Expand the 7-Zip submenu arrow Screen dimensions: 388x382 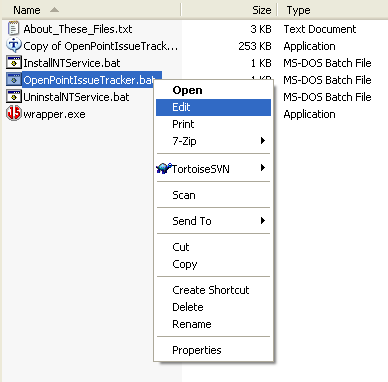tap(263, 141)
